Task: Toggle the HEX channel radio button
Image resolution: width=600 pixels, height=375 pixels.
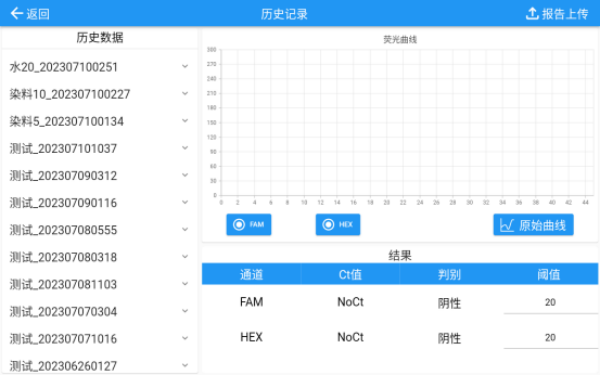Action: 328,225
